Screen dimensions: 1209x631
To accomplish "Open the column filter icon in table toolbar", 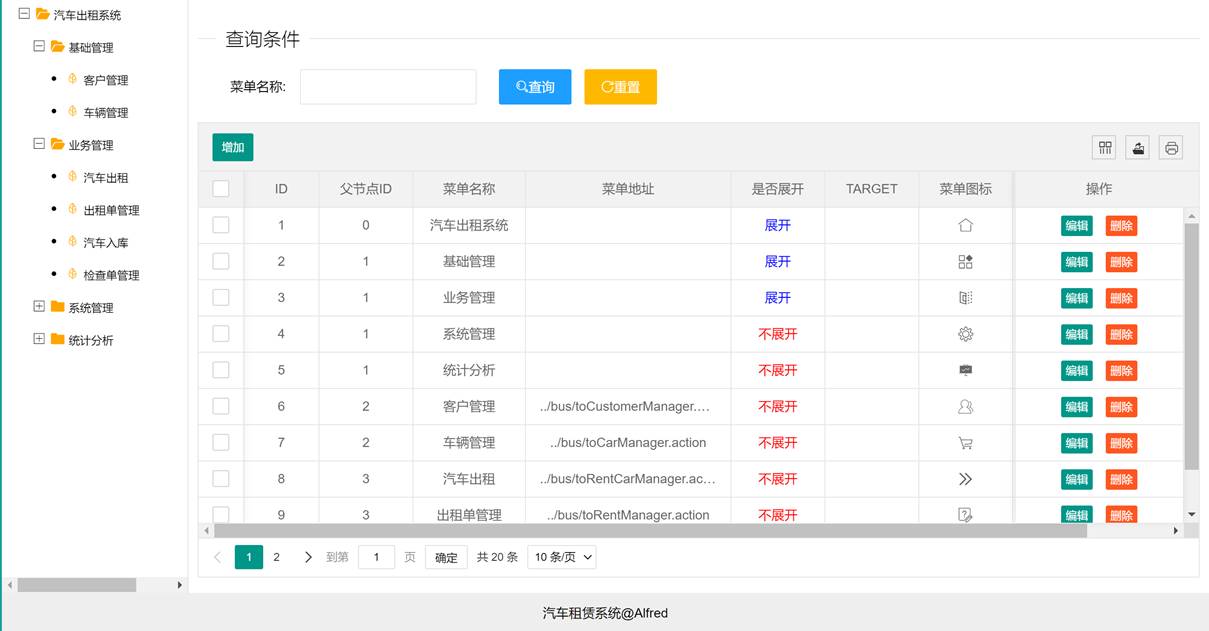I will pyautogui.click(x=1105, y=148).
